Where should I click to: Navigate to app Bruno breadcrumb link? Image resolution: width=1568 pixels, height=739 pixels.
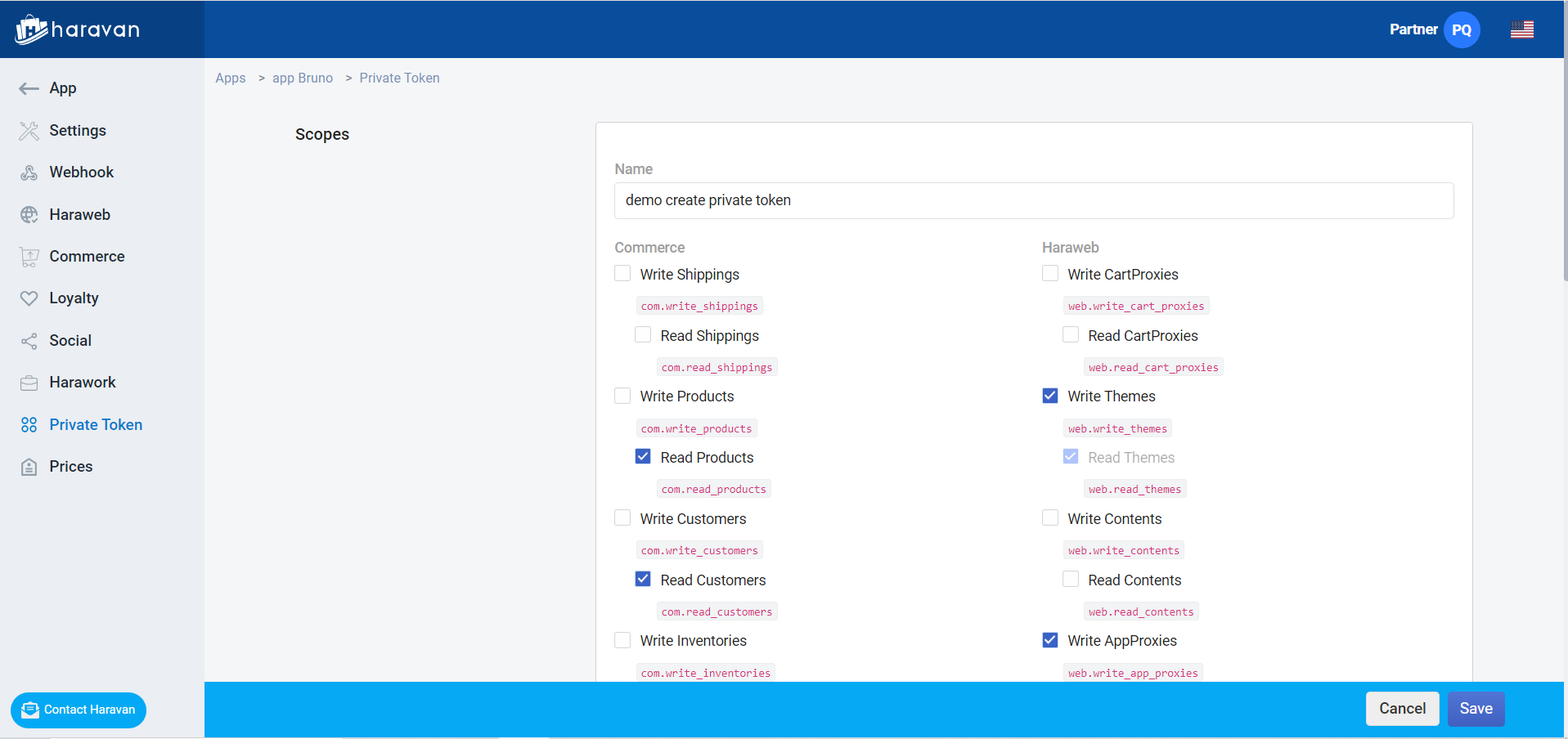303,78
